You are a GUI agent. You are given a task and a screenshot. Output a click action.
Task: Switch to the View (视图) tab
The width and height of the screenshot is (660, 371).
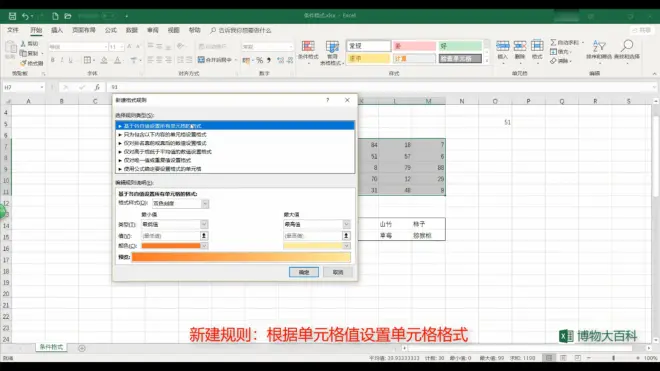pos(173,30)
